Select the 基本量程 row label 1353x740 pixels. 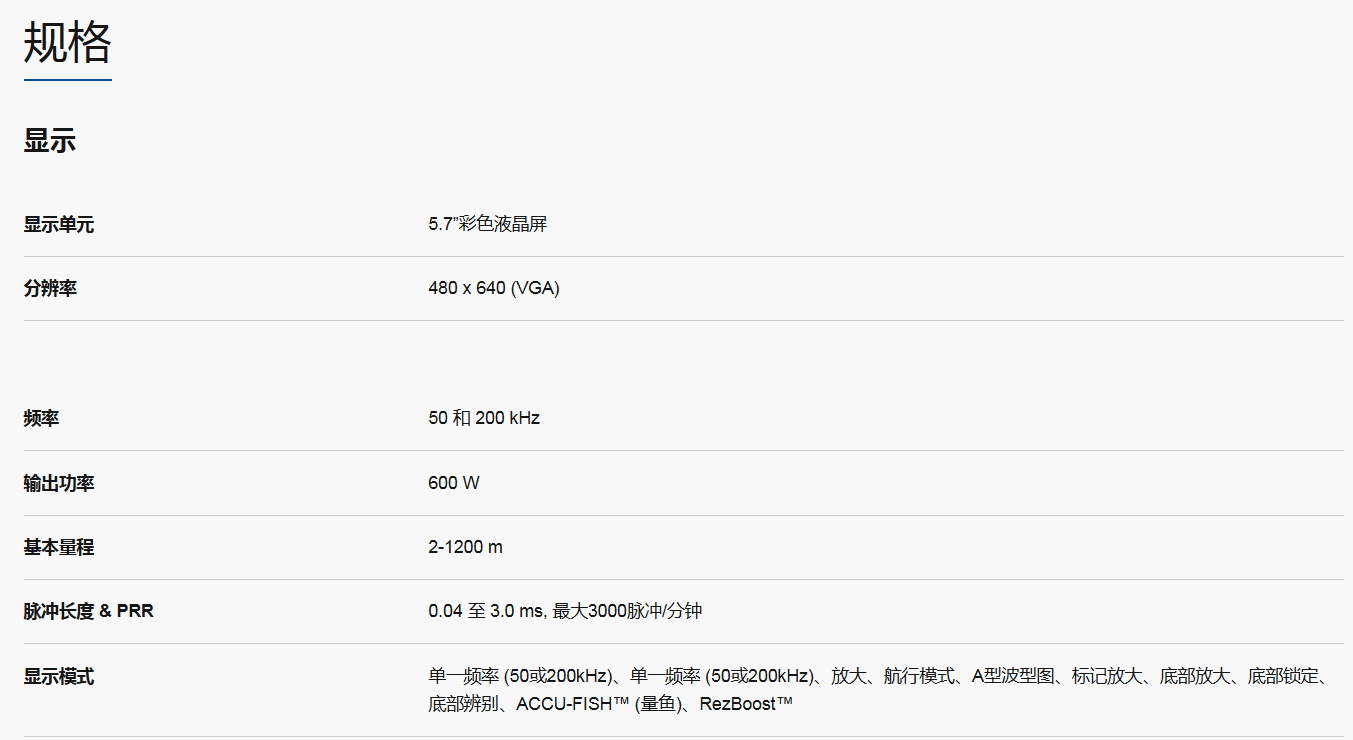pyautogui.click(x=59, y=547)
